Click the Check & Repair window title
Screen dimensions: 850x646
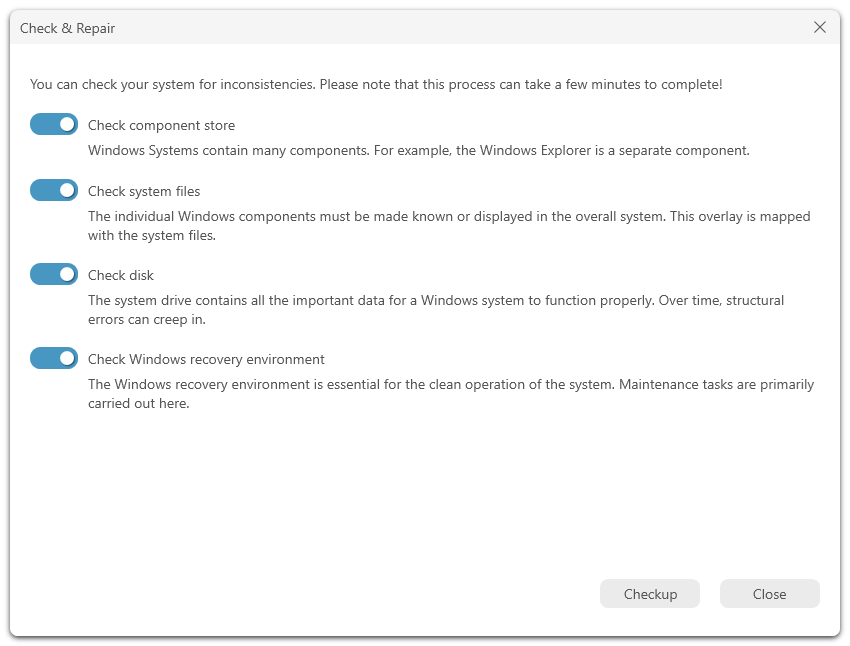(67, 28)
